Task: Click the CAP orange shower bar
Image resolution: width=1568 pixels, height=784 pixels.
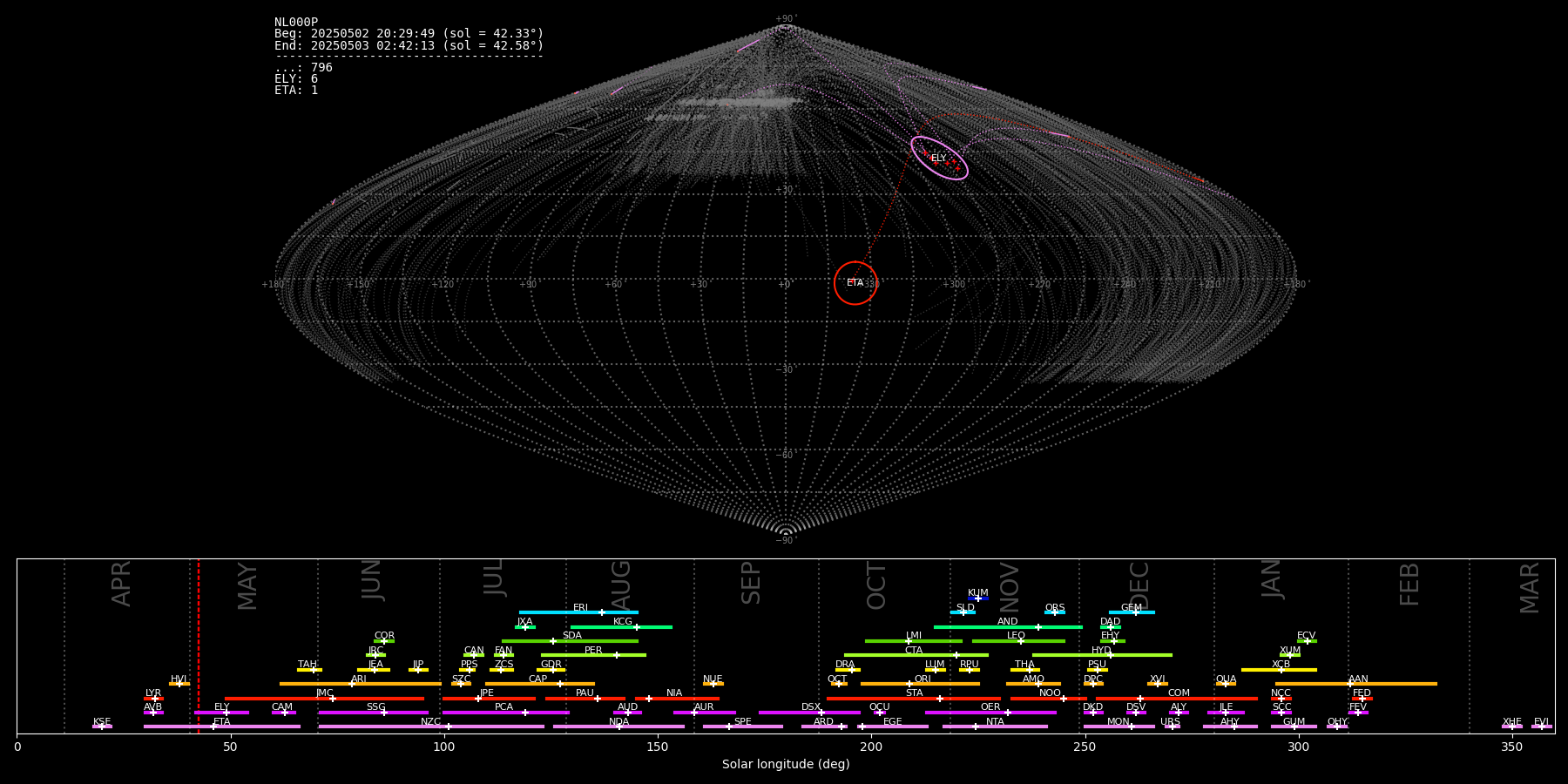Action: coord(540,684)
